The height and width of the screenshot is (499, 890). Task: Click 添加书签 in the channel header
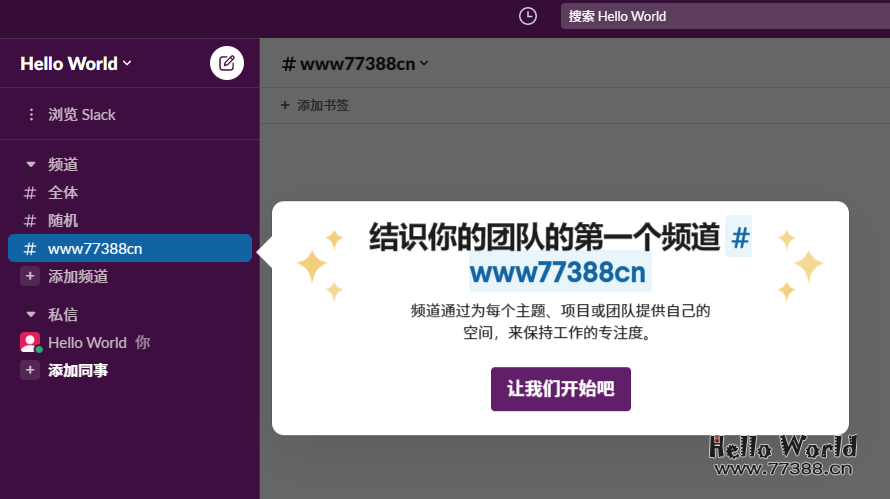pyautogui.click(x=323, y=105)
